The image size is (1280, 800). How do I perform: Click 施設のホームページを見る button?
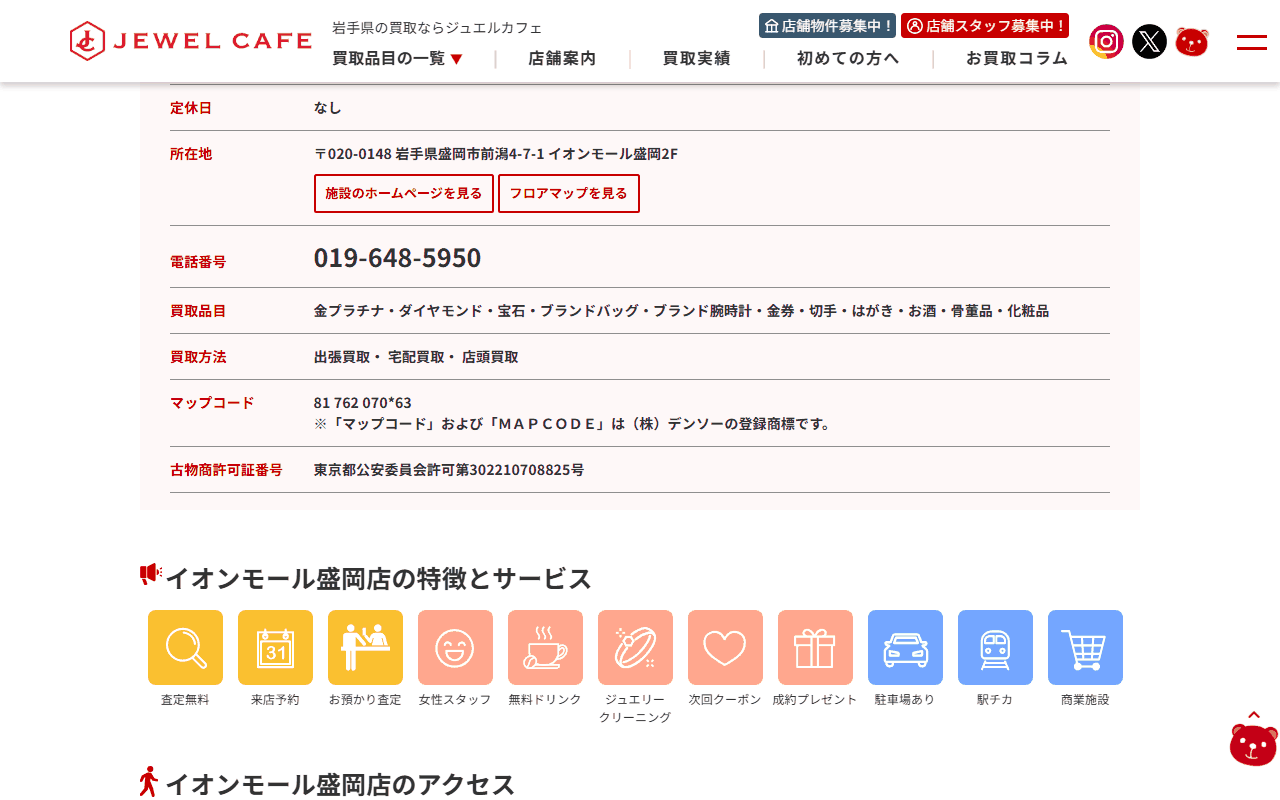(404, 193)
